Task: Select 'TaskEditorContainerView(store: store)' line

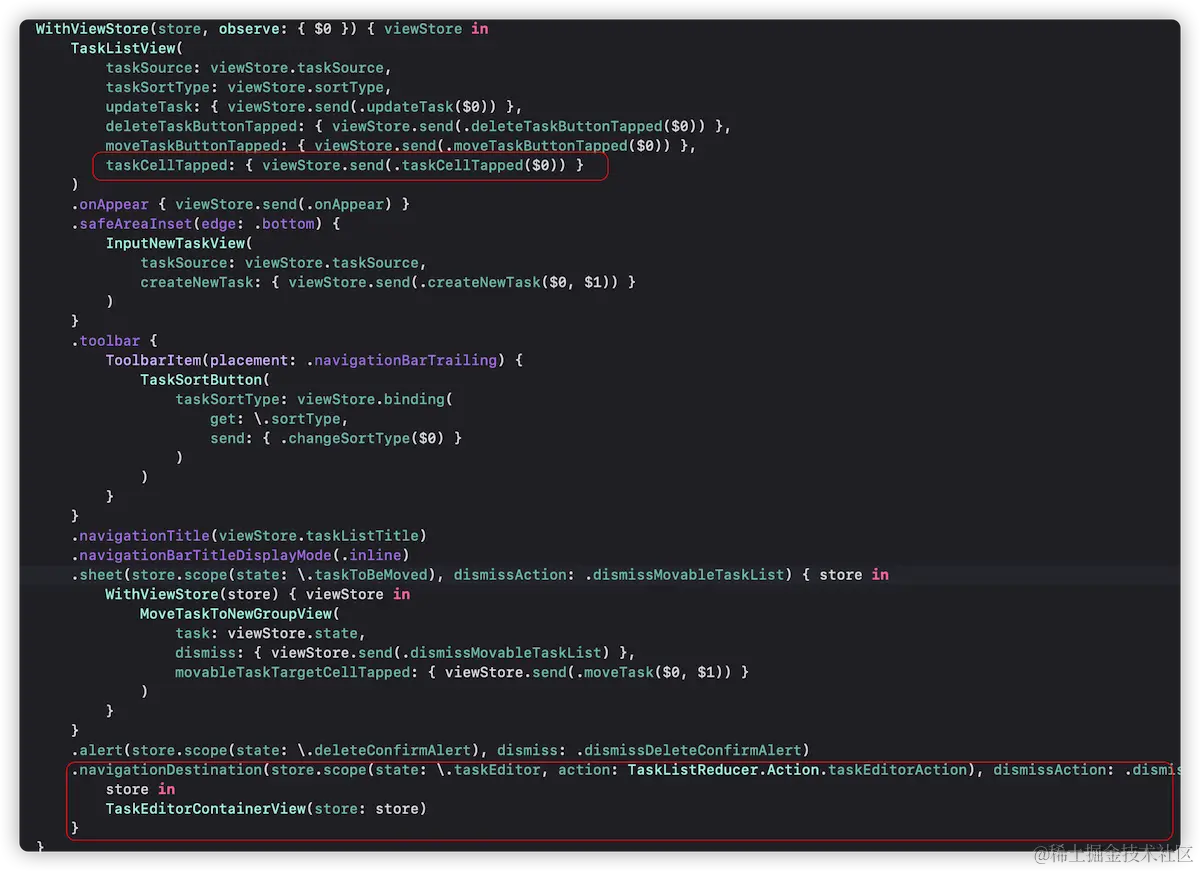Action: coord(266,809)
